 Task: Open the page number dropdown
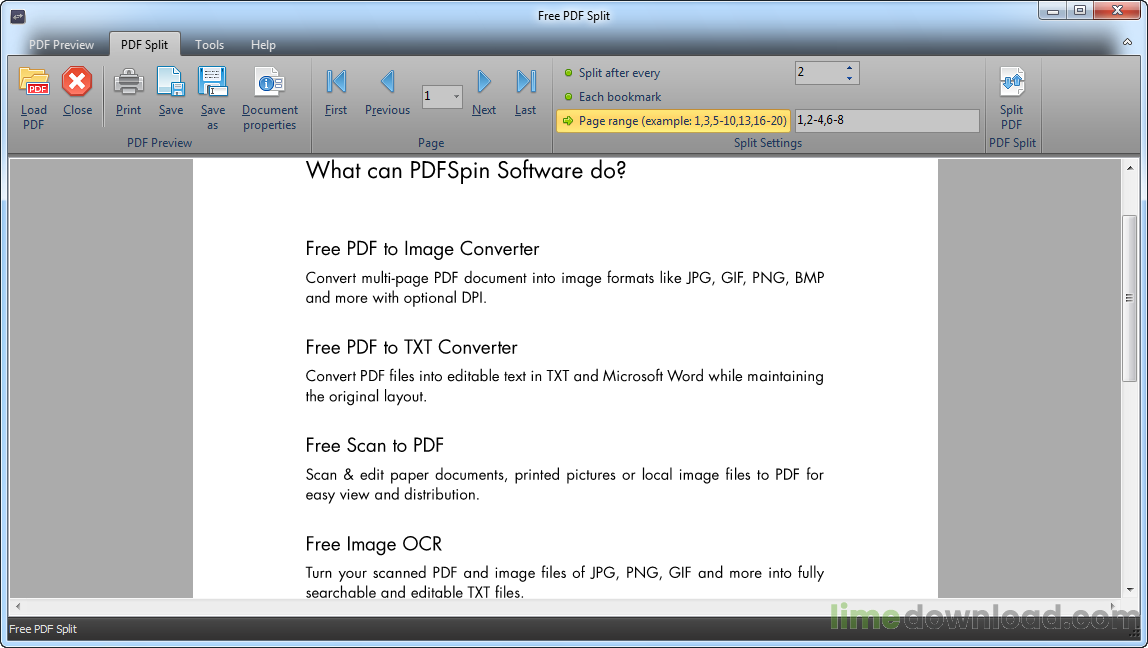click(x=456, y=97)
